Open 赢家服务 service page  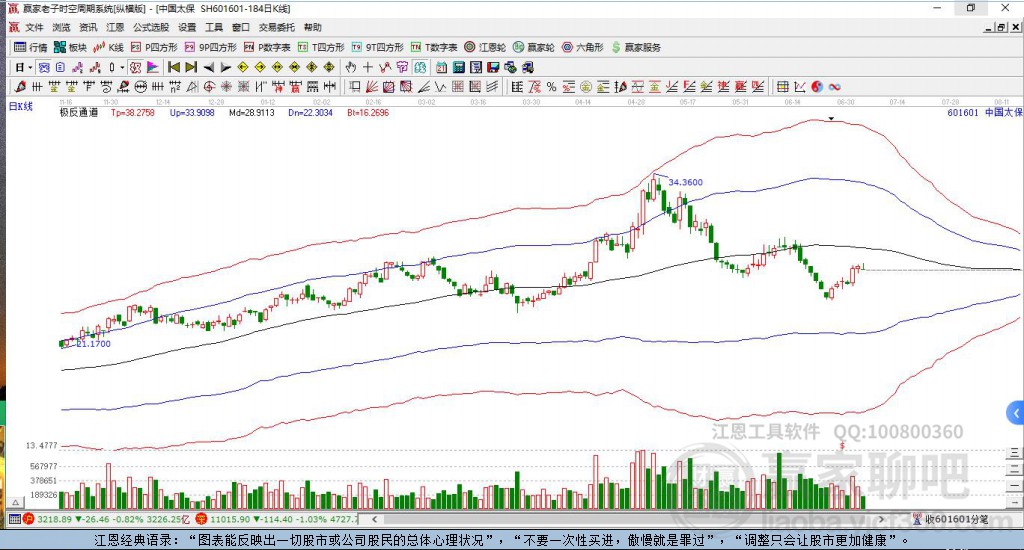coord(636,47)
